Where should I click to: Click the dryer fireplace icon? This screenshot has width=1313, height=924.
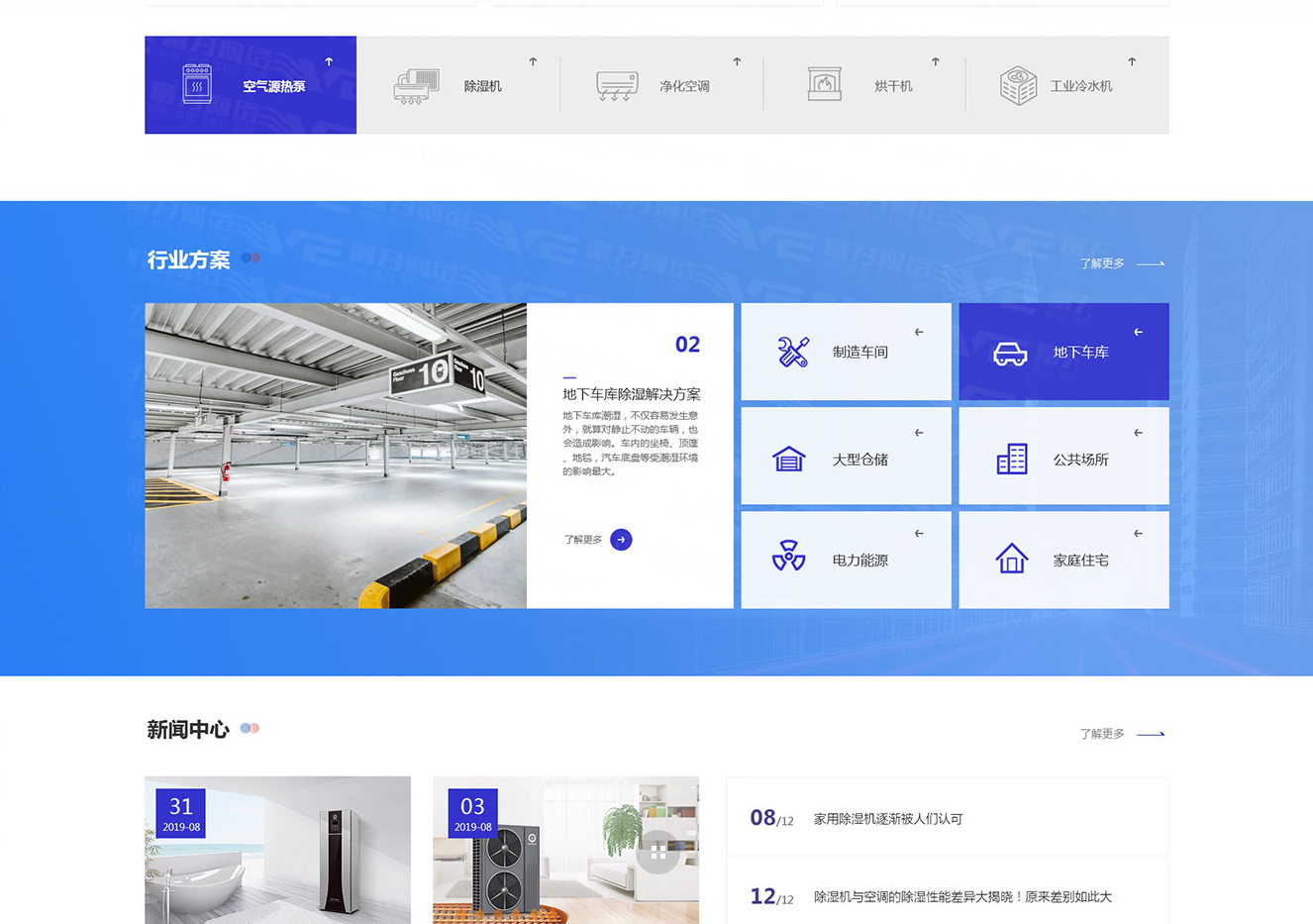point(824,84)
